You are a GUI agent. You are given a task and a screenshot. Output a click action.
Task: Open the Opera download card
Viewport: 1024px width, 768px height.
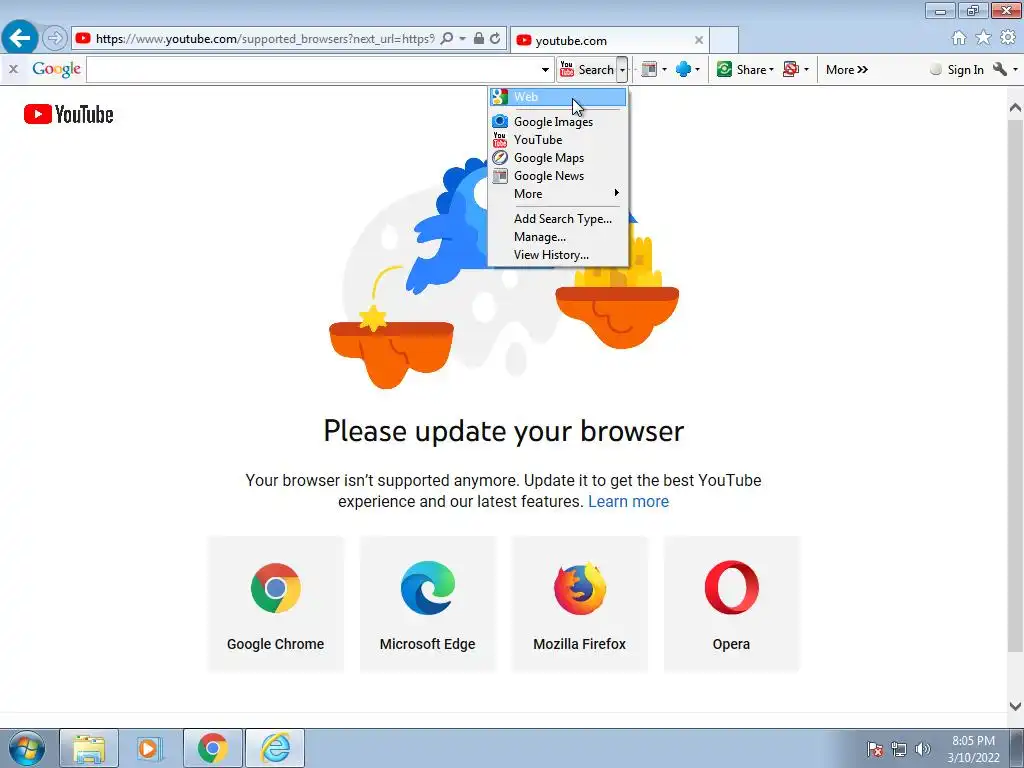pyautogui.click(x=731, y=604)
